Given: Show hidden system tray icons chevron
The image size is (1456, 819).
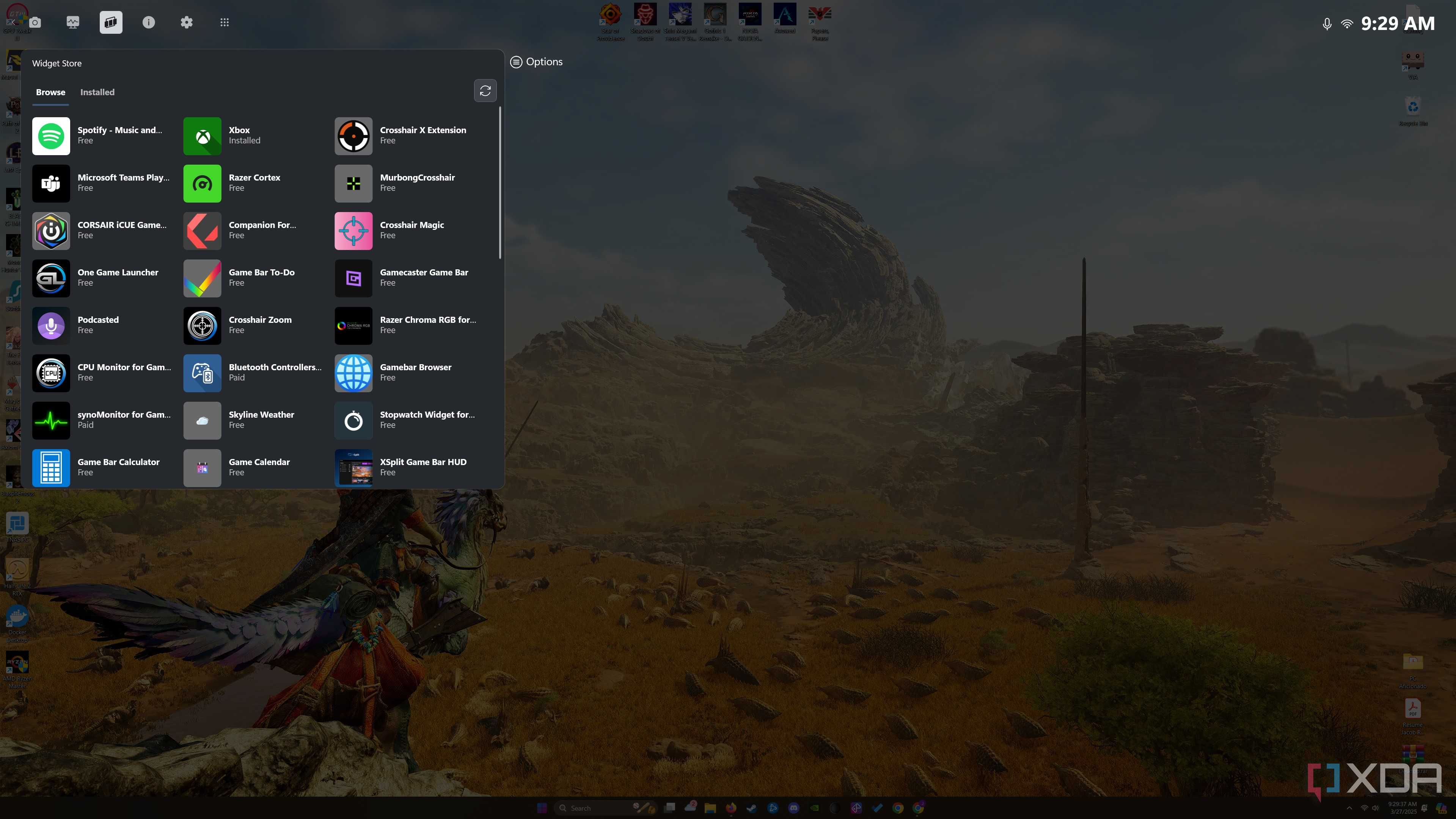Looking at the screenshot, I should [x=1349, y=808].
